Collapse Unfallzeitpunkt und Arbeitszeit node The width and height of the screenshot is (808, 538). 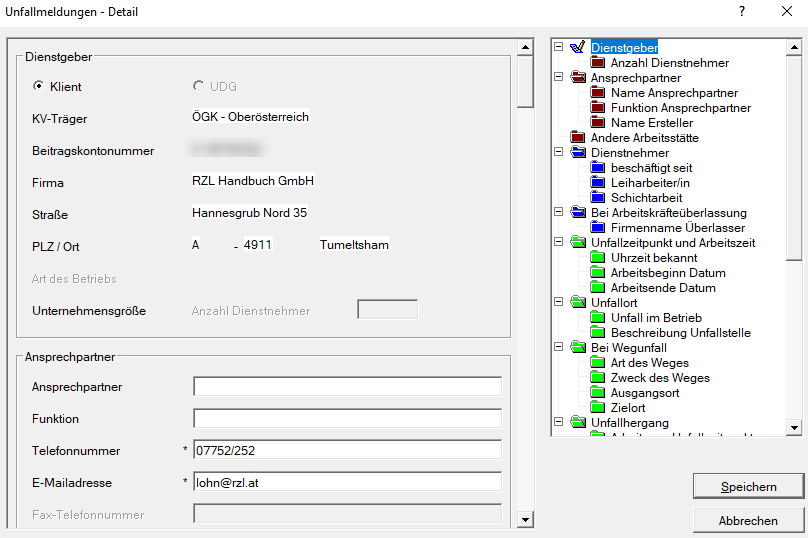pos(558,242)
